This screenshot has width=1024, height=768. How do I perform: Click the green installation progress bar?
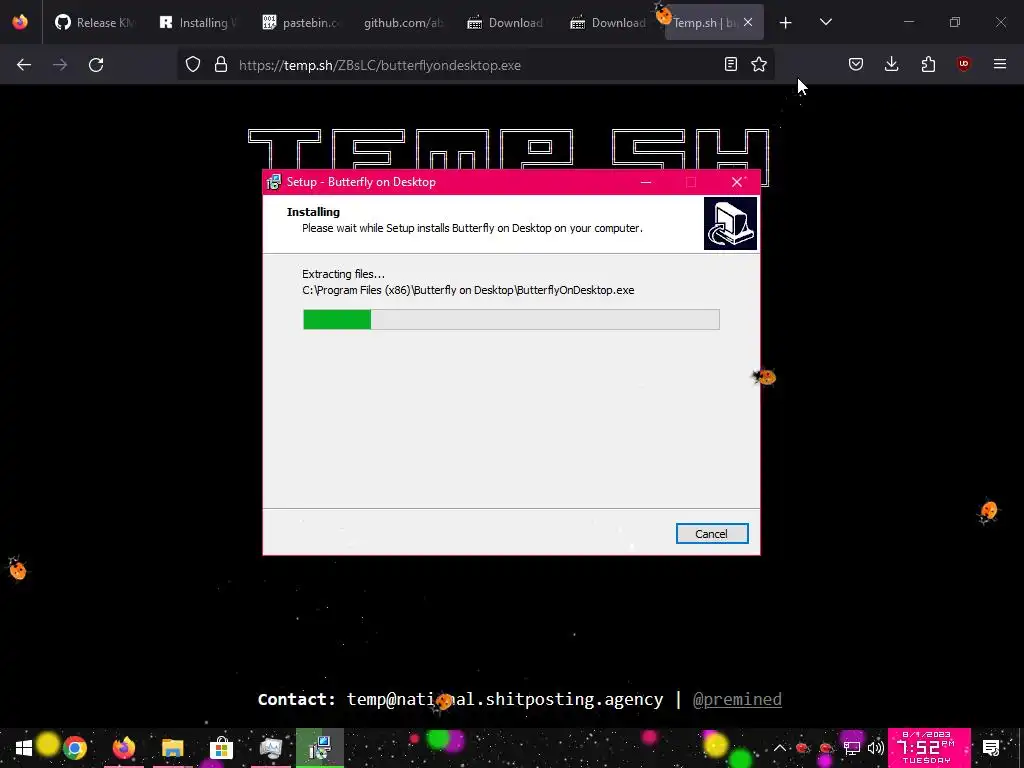[511, 319]
